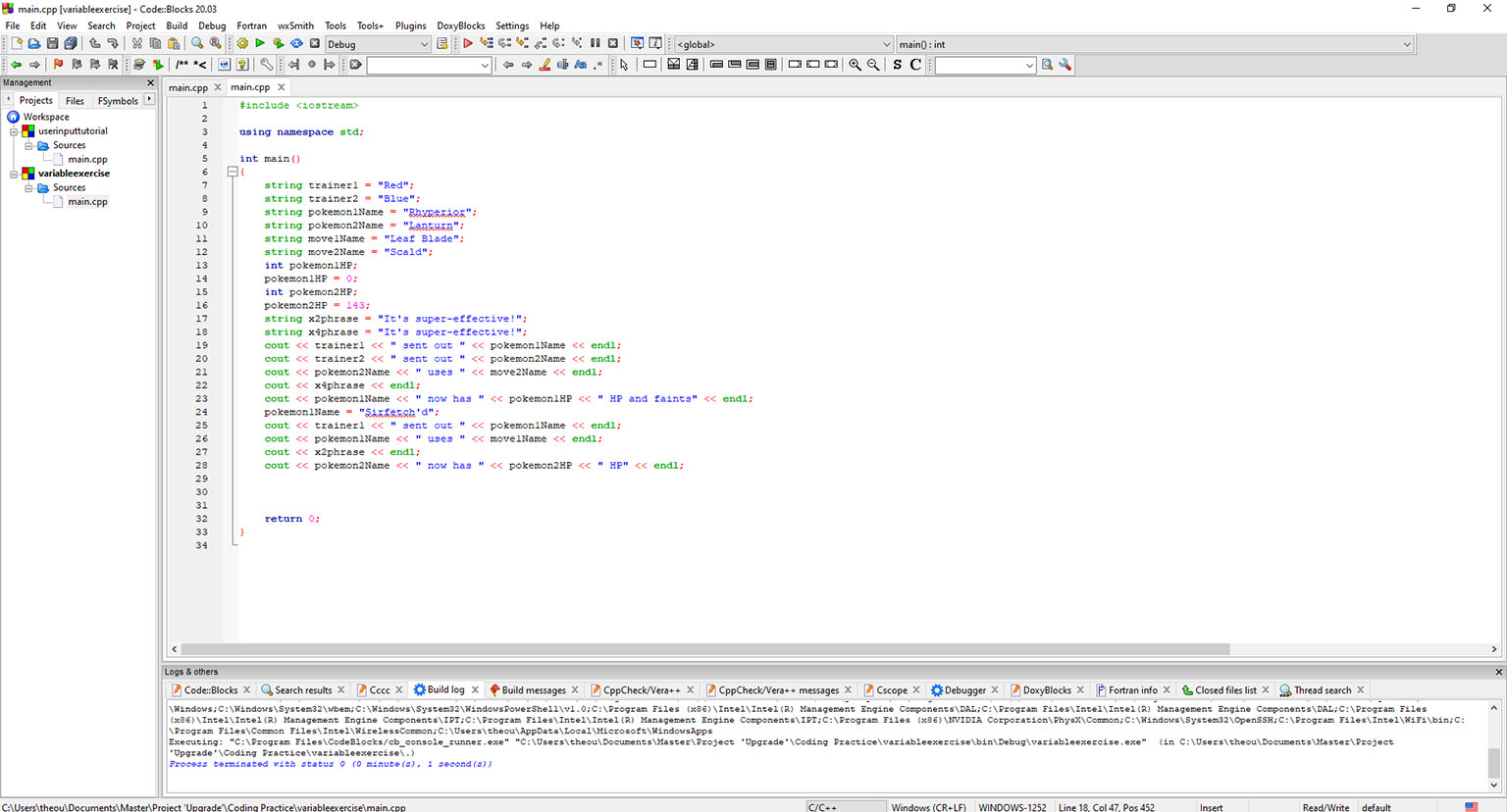This screenshot has width=1507, height=812.
Task: Pause the debugger
Action: 595,44
